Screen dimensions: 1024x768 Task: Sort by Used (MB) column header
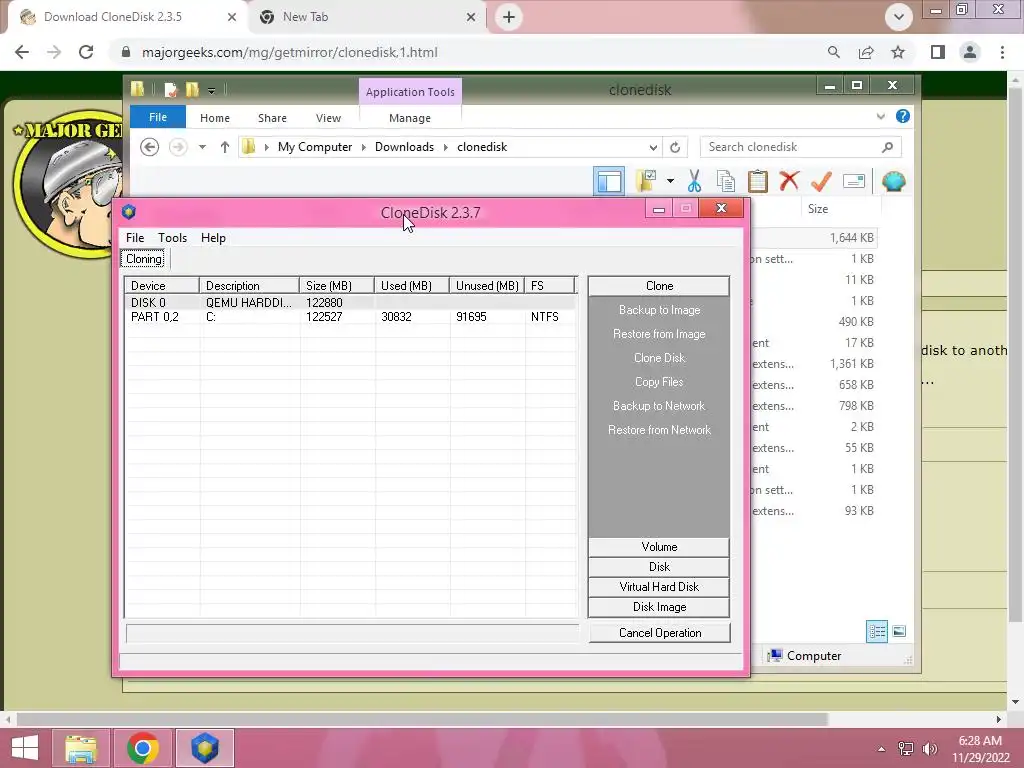click(411, 285)
